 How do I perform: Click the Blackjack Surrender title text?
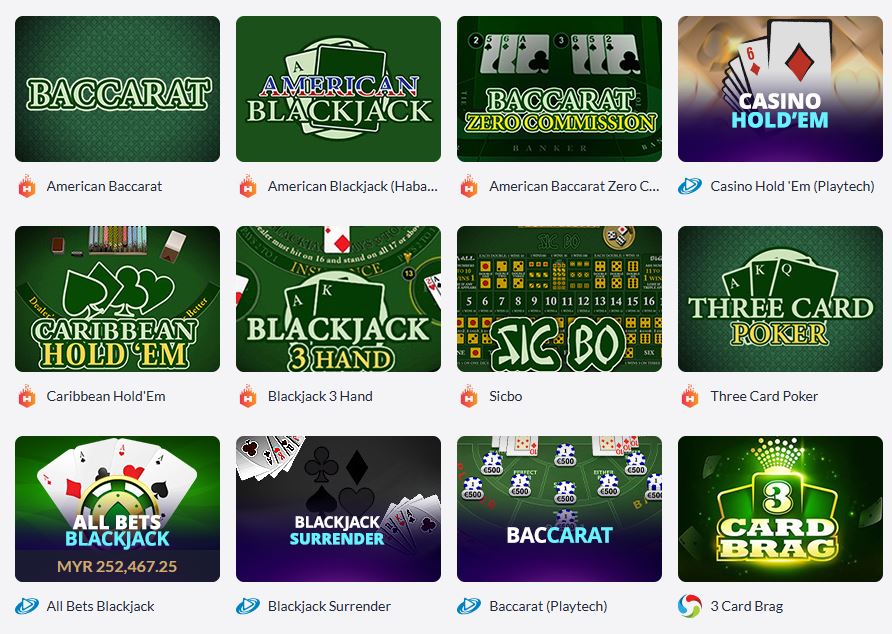pyautogui.click(x=329, y=606)
